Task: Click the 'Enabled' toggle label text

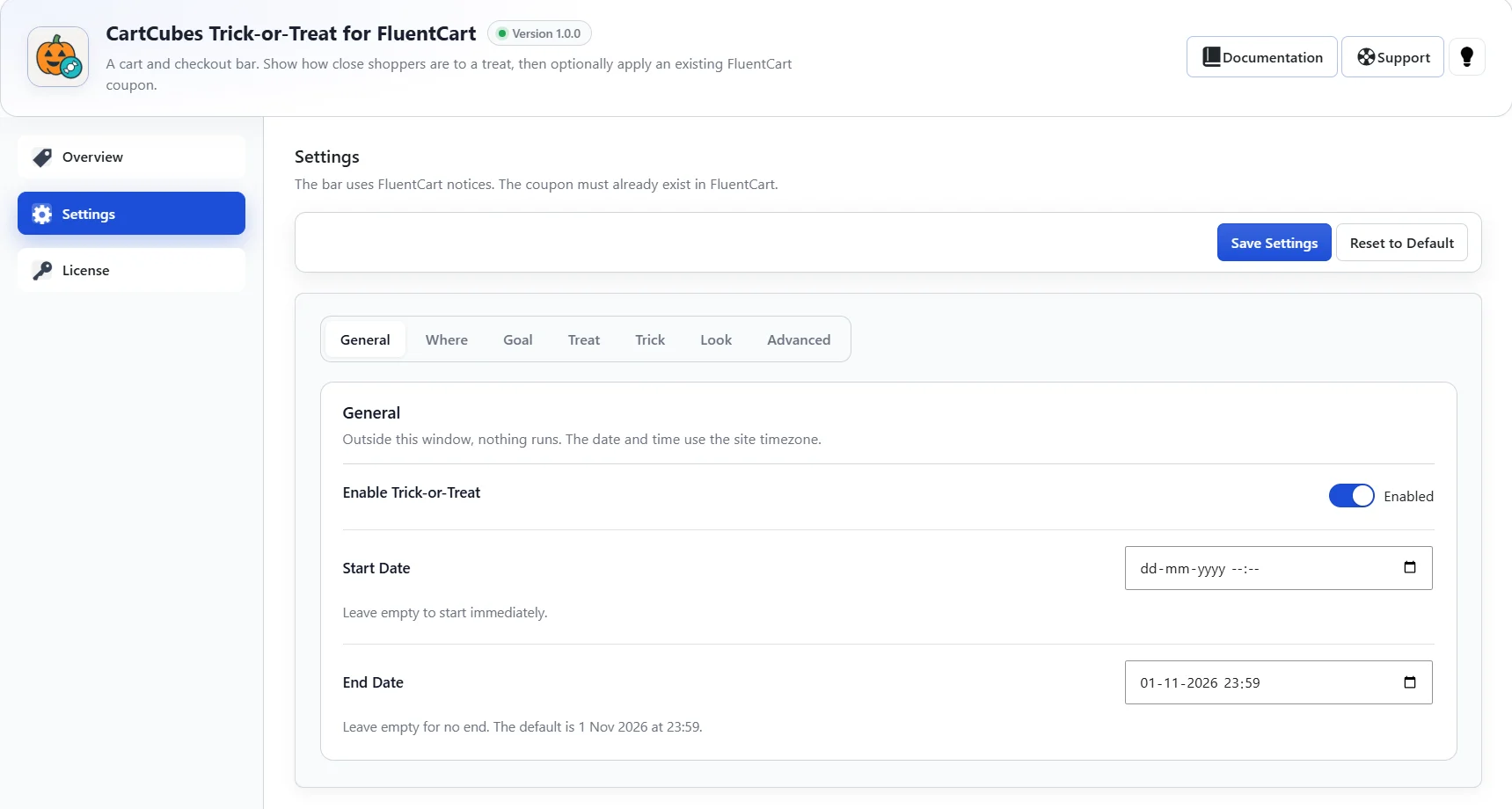Action: (1408, 496)
